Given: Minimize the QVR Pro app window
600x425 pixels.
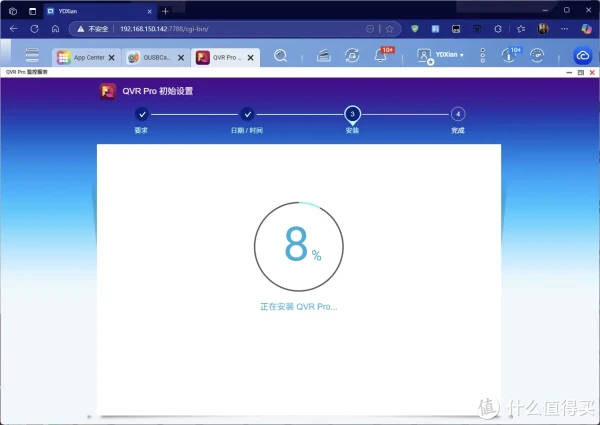Looking at the screenshot, I should 569,72.
